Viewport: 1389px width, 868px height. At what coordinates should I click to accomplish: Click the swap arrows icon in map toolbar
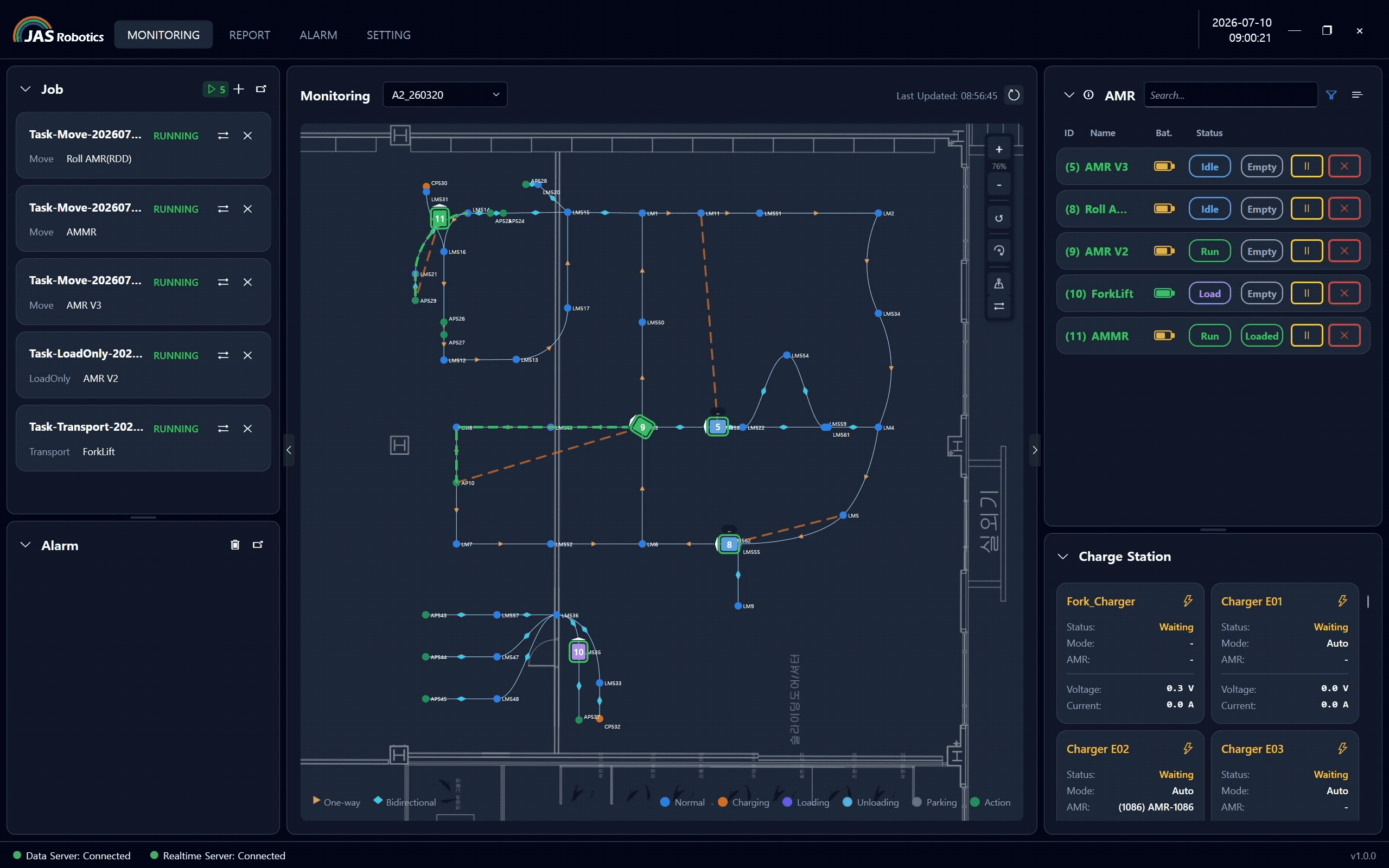click(999, 306)
